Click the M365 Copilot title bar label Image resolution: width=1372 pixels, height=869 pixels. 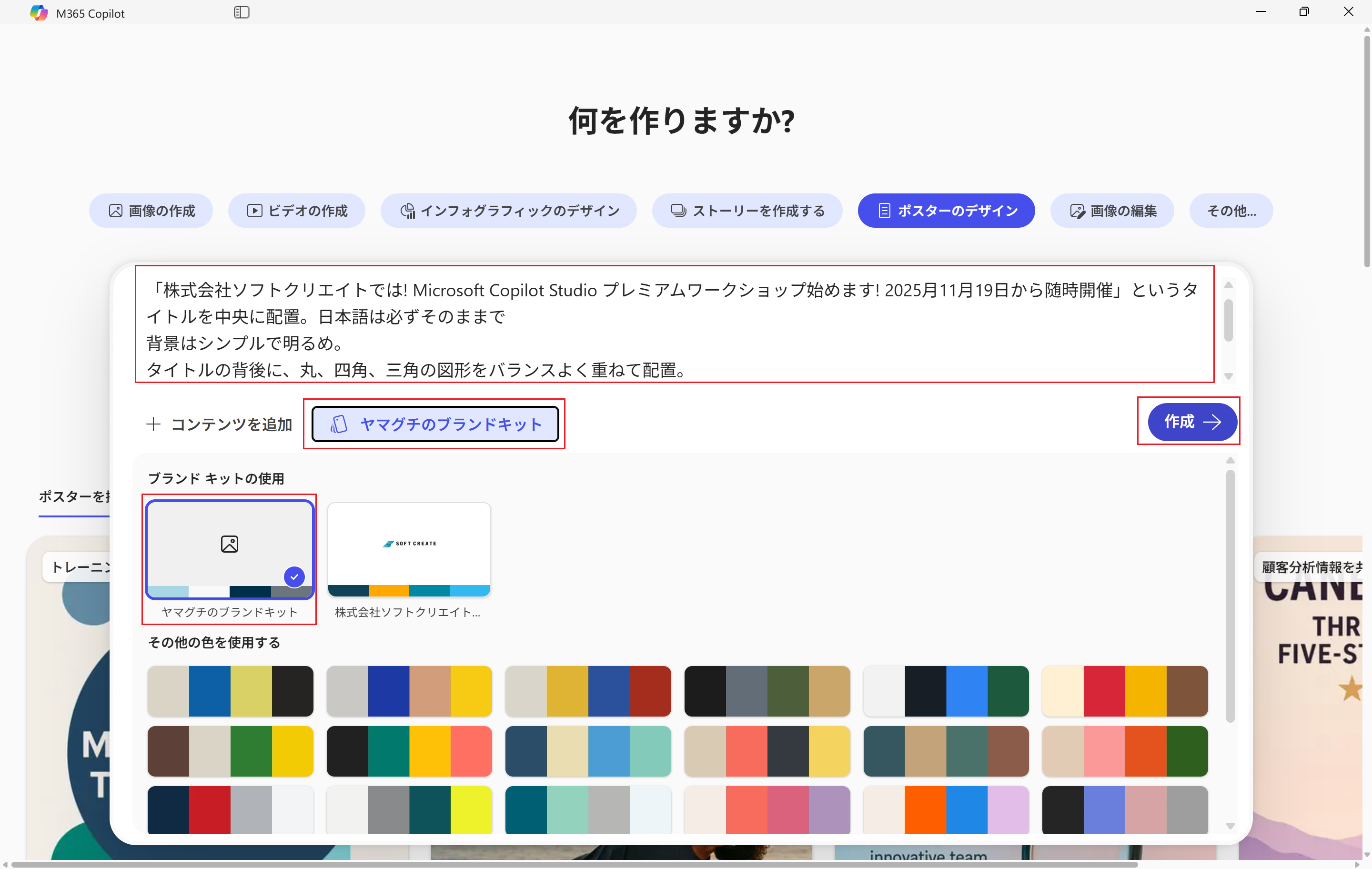click(x=90, y=12)
